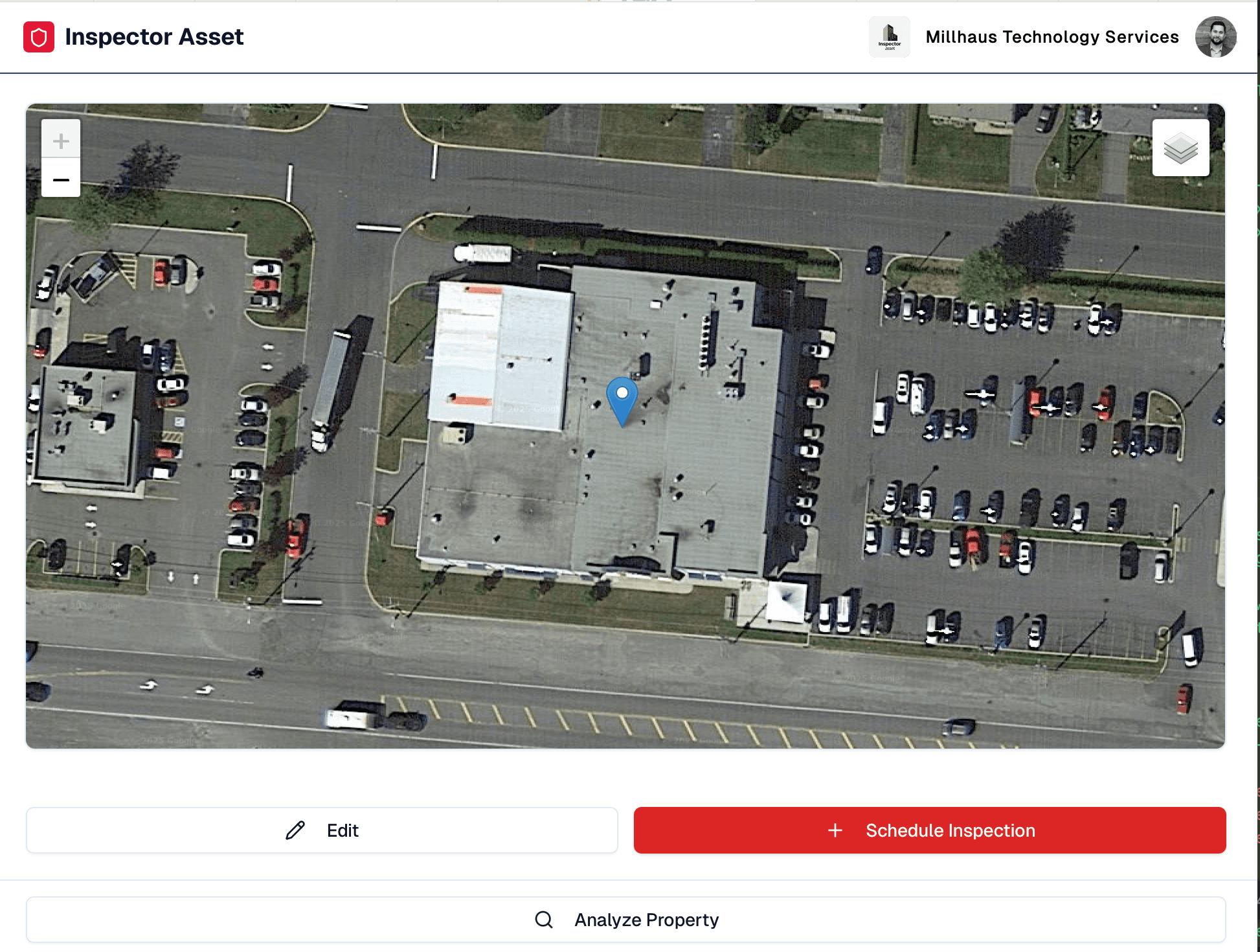The height and width of the screenshot is (952, 1260).
Task: Click the Millhaus company logo thumbnail
Action: tap(889, 37)
